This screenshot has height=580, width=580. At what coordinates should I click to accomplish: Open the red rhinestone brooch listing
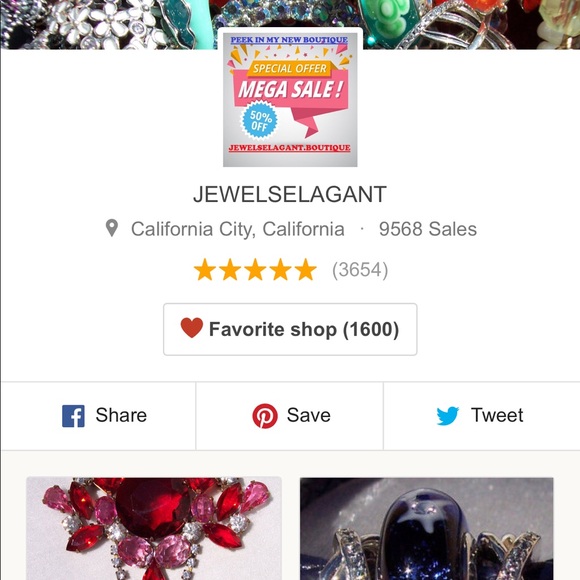(154, 529)
